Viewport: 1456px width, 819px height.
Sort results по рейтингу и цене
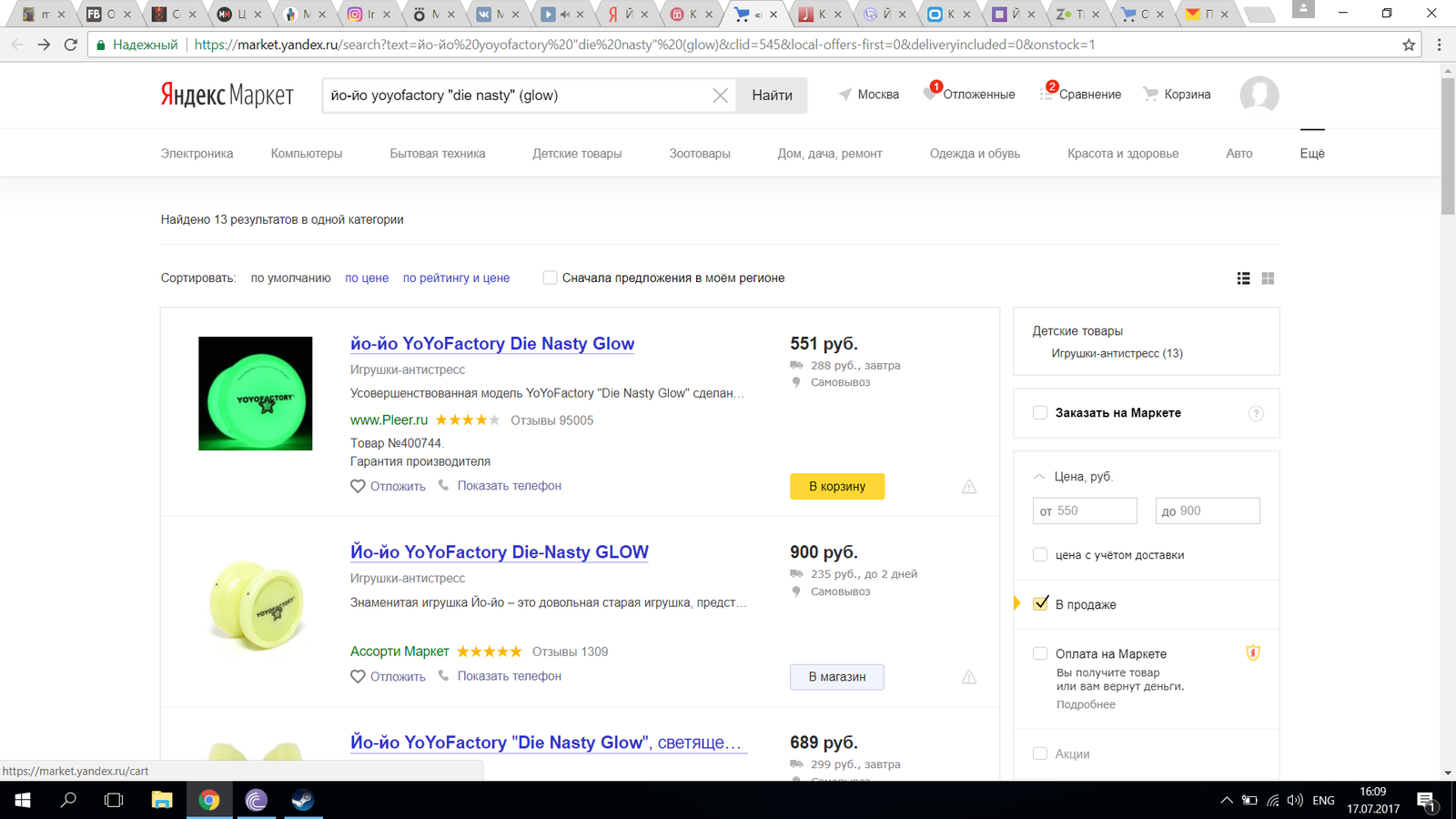pos(456,278)
